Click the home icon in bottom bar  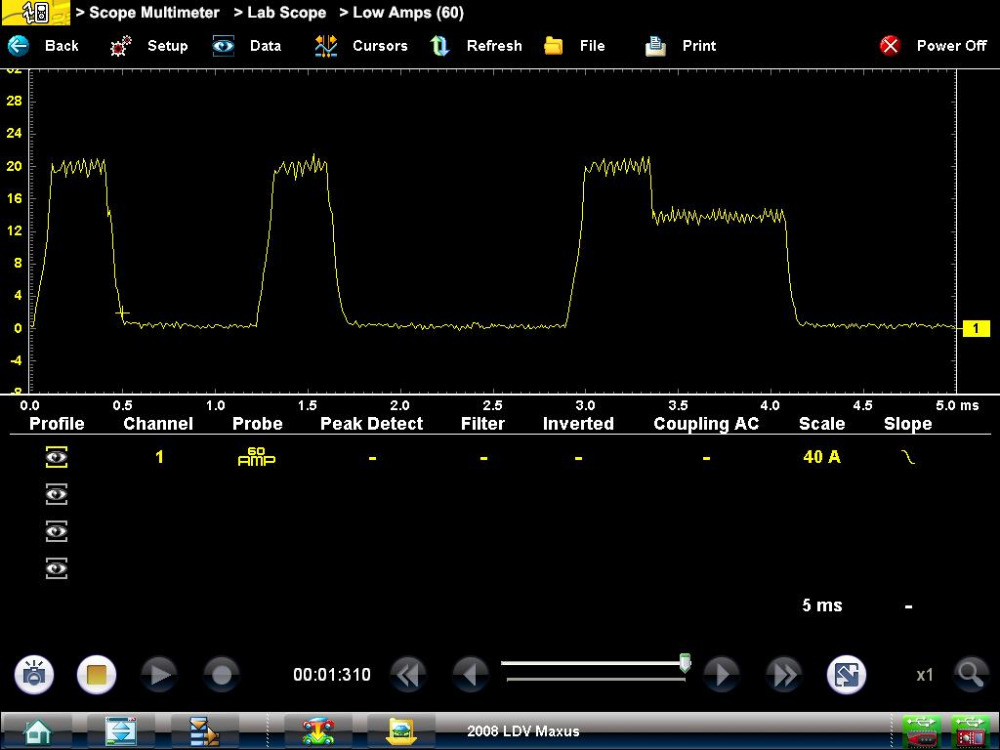coord(38,731)
